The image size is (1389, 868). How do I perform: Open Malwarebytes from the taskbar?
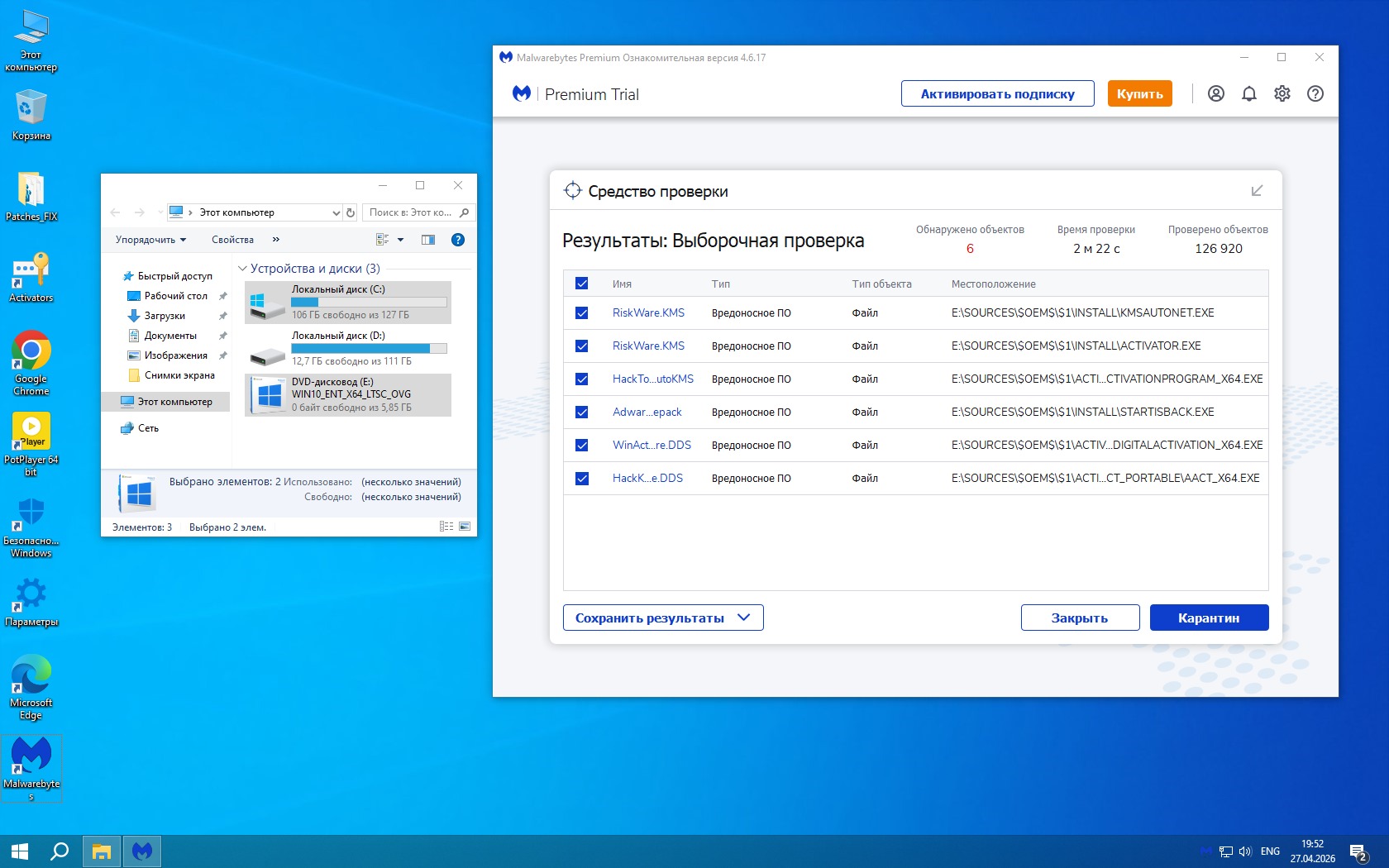click(x=142, y=851)
